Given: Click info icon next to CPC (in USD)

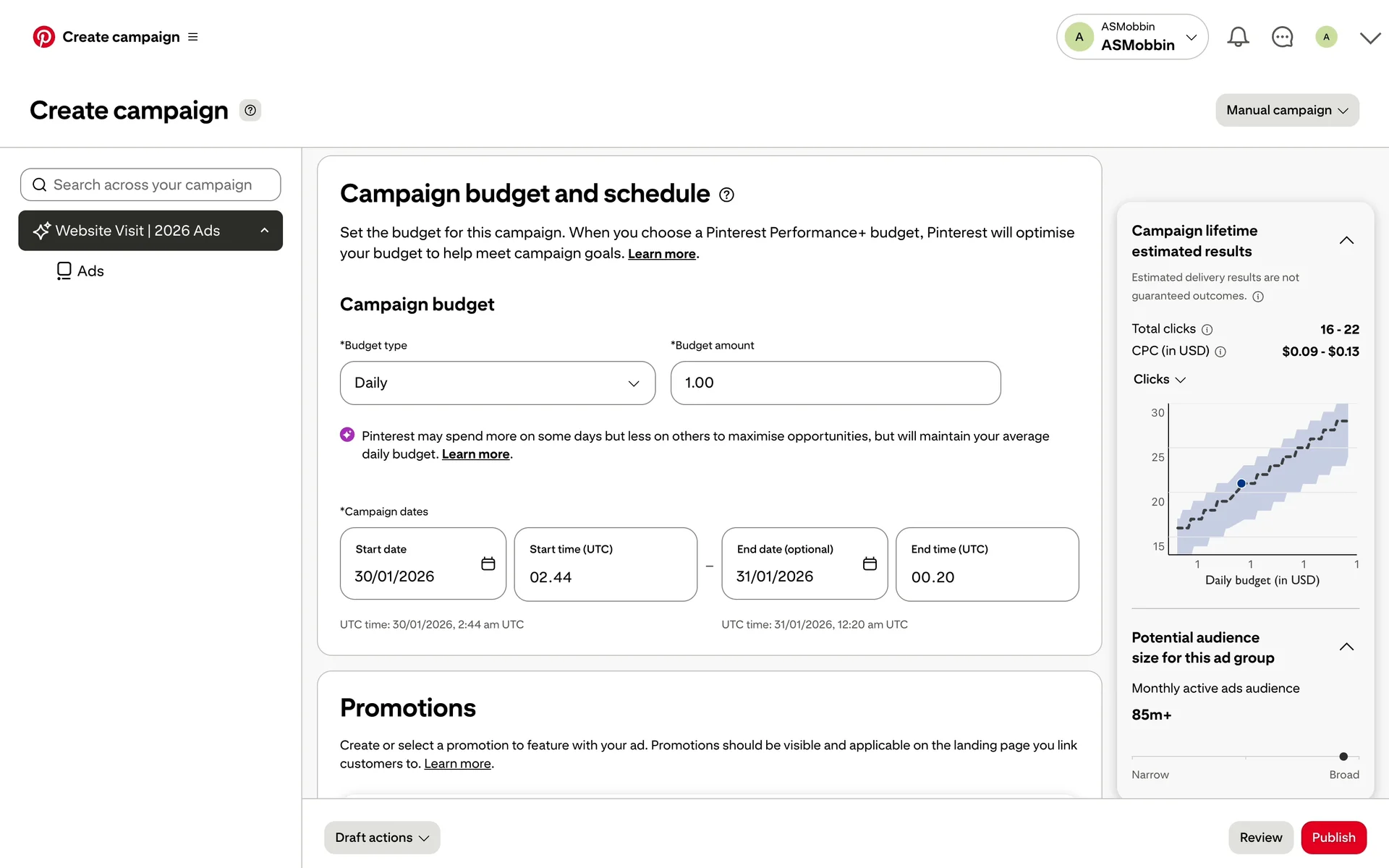Looking at the screenshot, I should tap(1220, 352).
